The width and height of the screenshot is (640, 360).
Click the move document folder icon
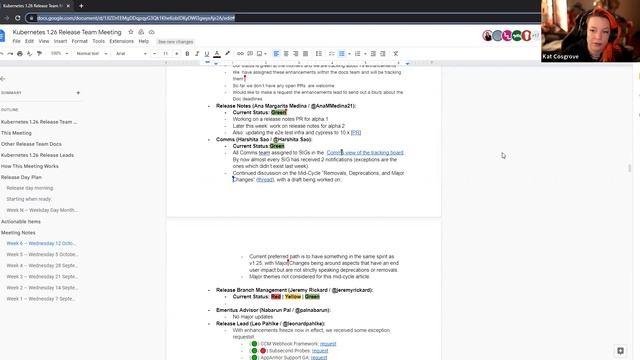coord(141,32)
